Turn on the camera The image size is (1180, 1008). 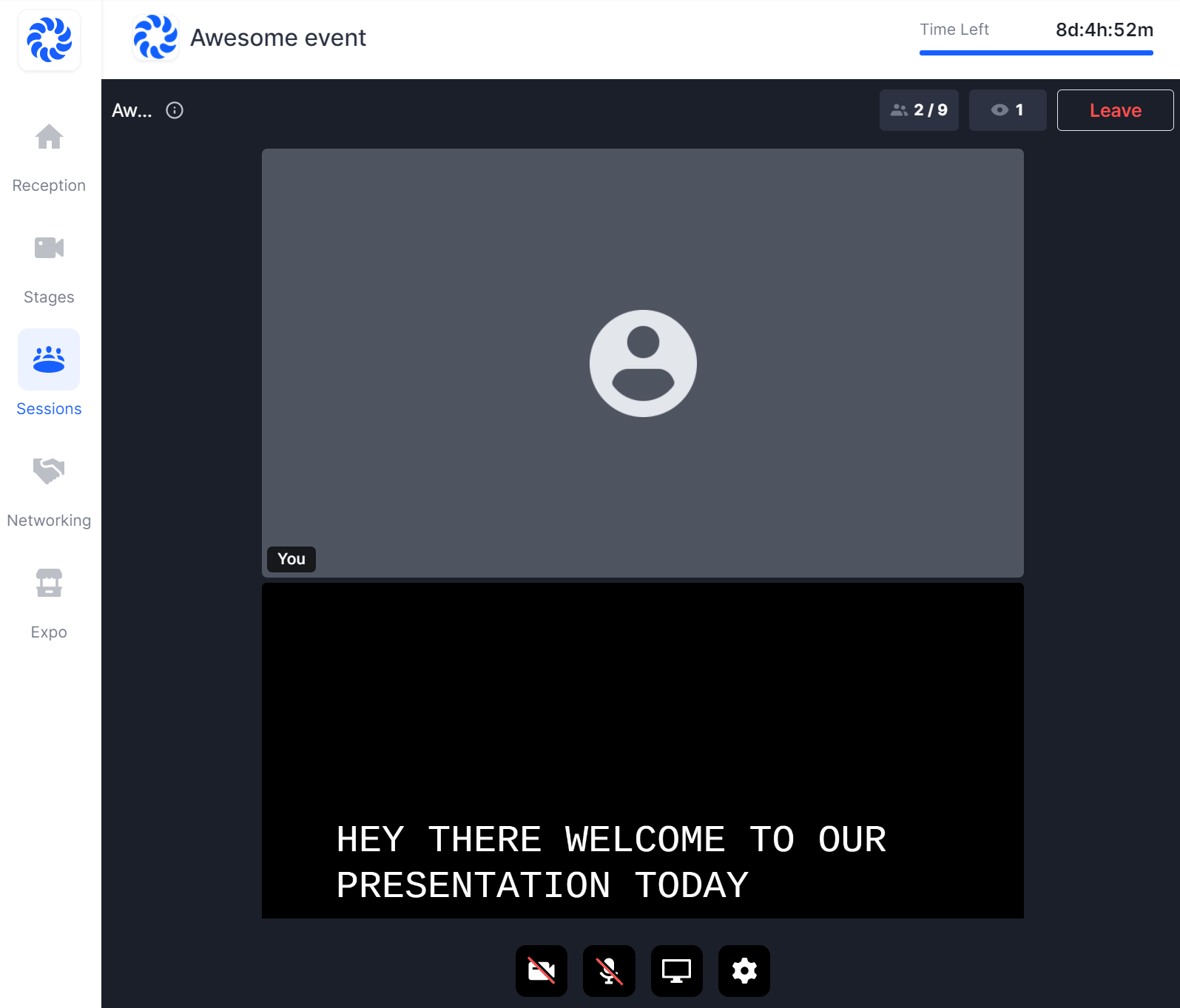pyautogui.click(x=542, y=971)
